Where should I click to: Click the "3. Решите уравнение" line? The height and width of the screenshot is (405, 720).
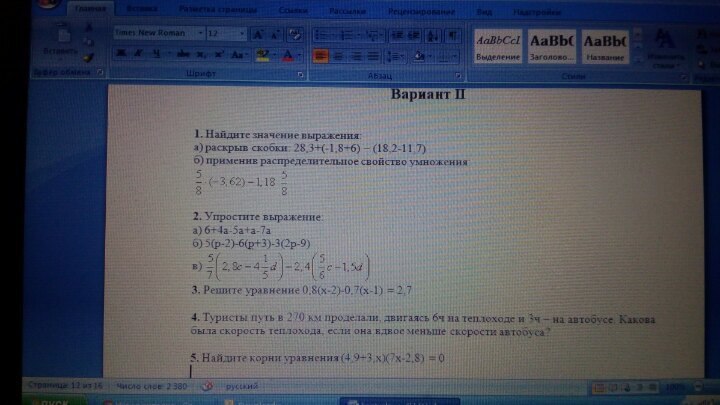click(302, 290)
